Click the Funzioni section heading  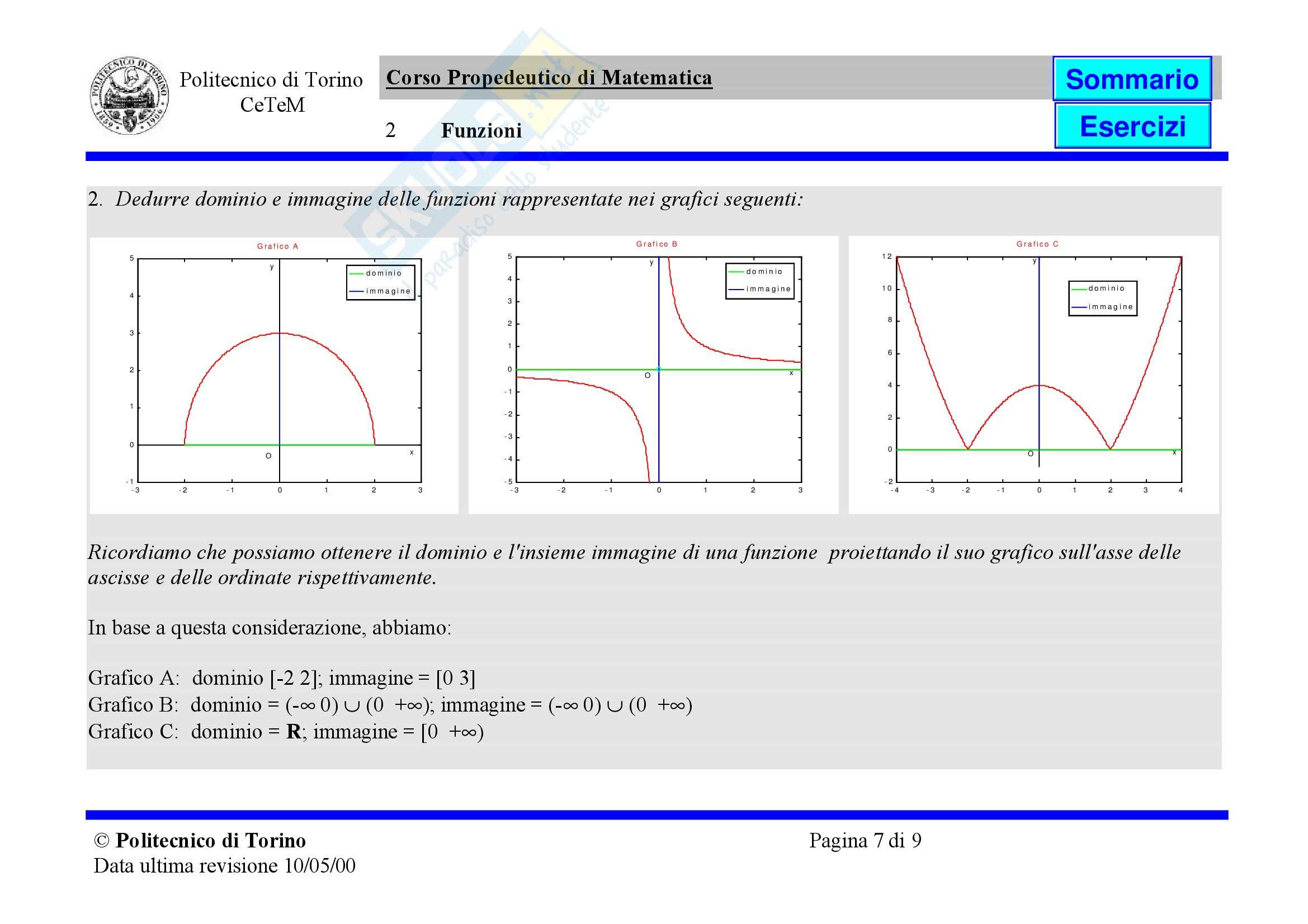click(481, 130)
